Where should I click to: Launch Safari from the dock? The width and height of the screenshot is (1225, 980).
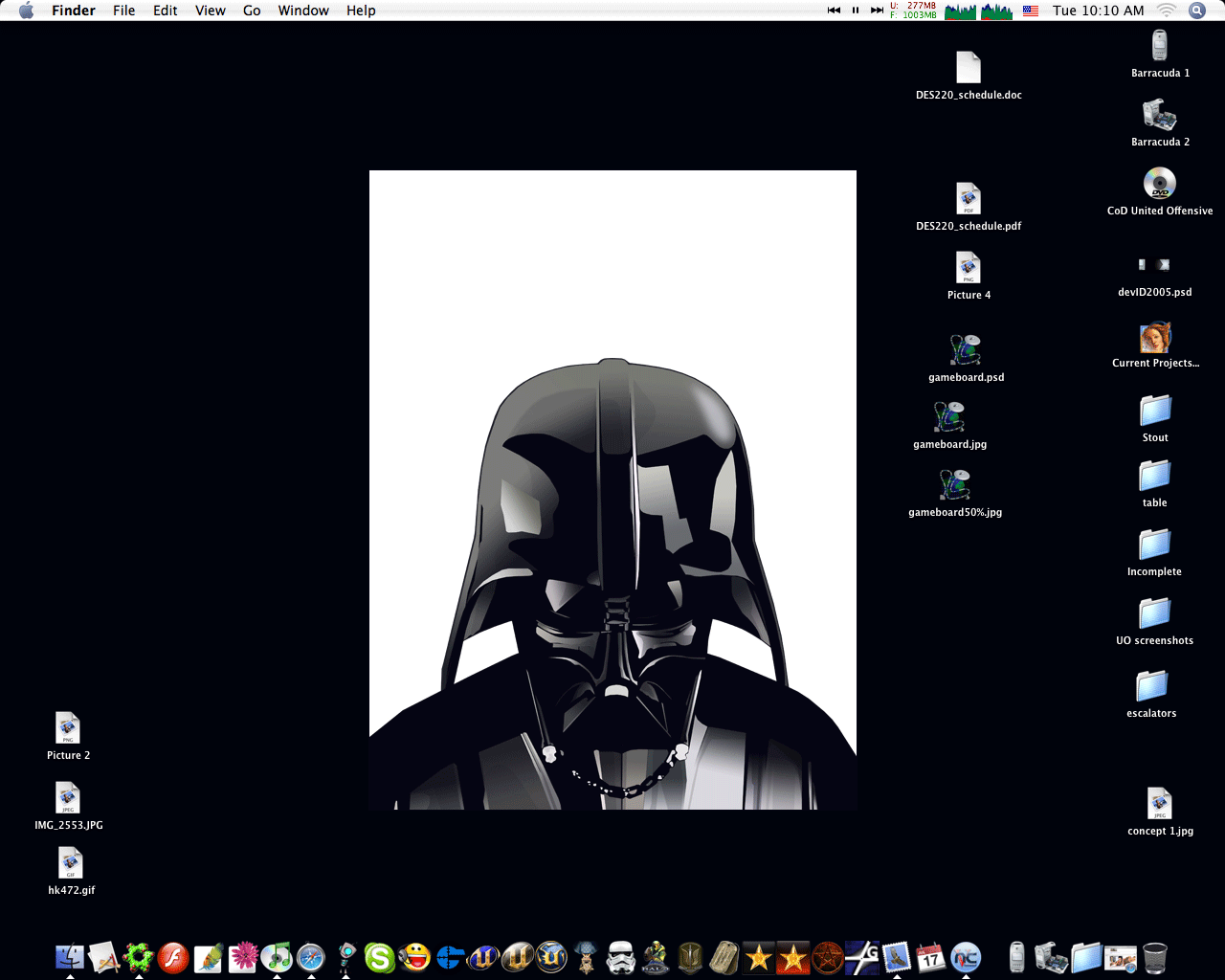[x=311, y=956]
